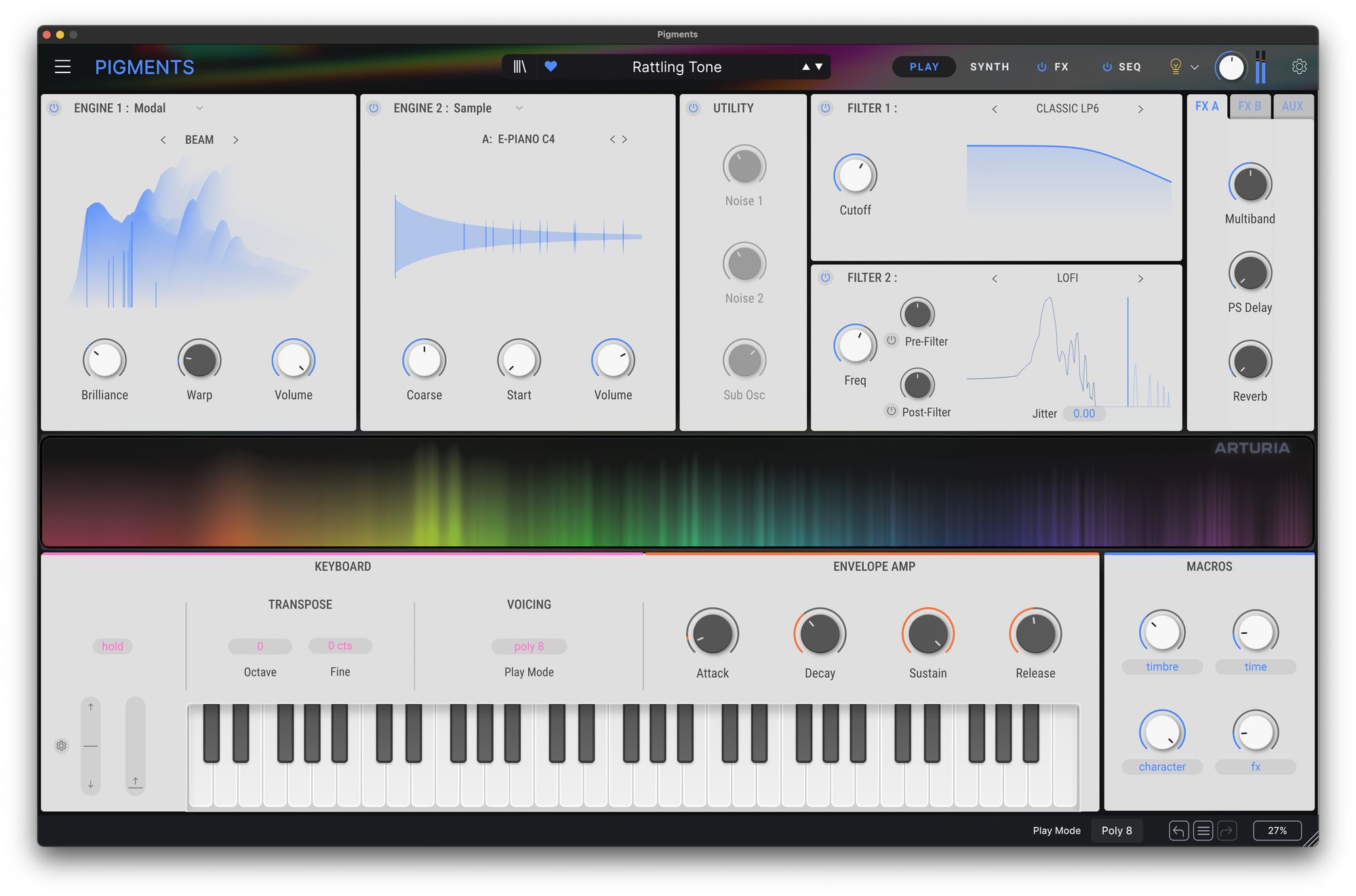Expand the Engine 1 Modal type dropdown
The image size is (1356, 896).
click(x=199, y=108)
